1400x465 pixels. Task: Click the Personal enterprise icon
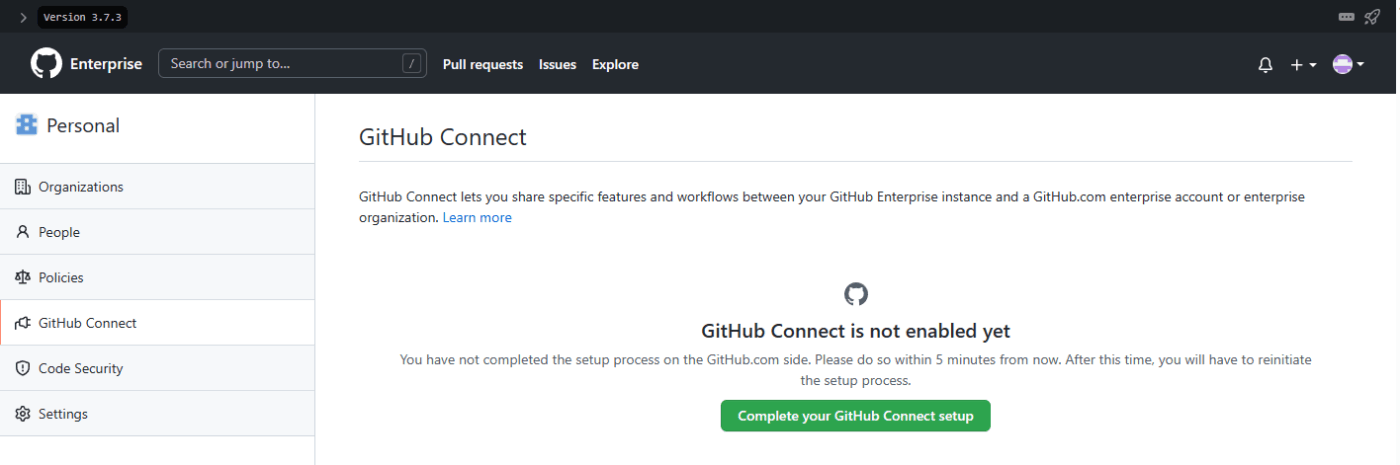click(26, 125)
